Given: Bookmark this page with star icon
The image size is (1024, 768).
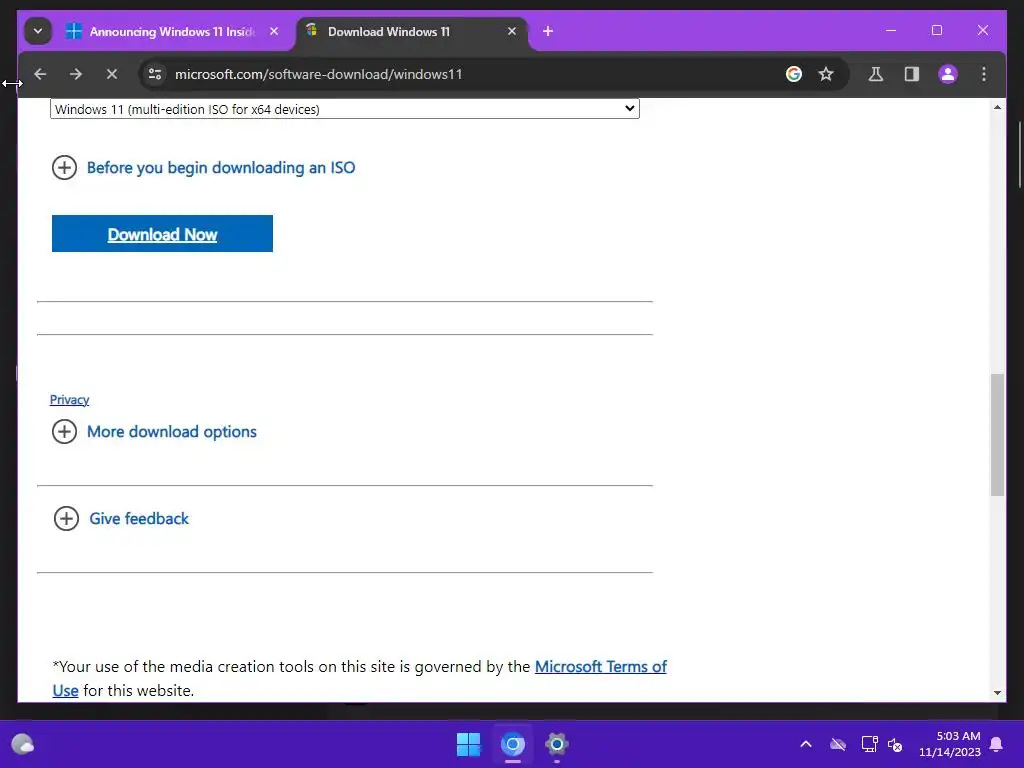Looking at the screenshot, I should 825,74.
